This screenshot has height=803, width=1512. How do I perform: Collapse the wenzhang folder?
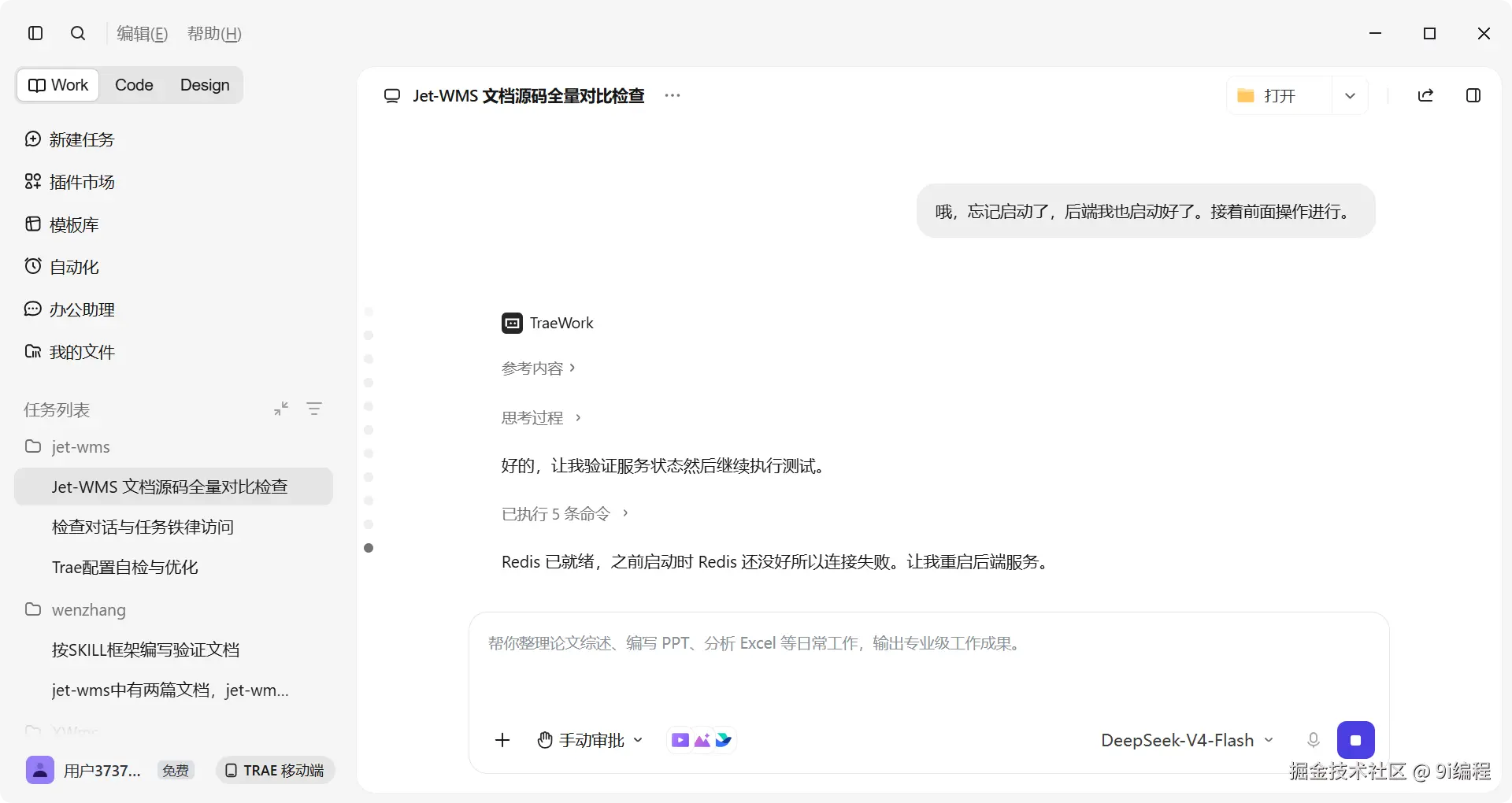(x=76, y=609)
